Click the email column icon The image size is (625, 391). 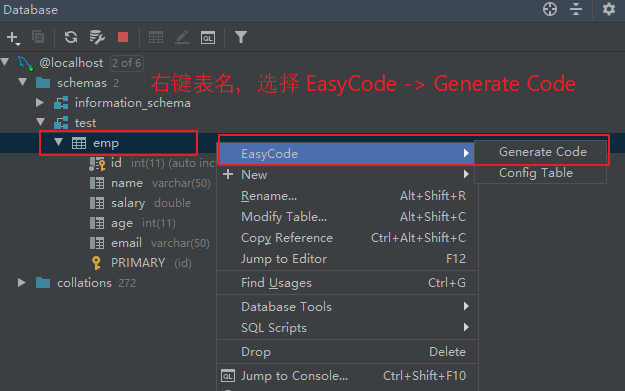(97, 243)
